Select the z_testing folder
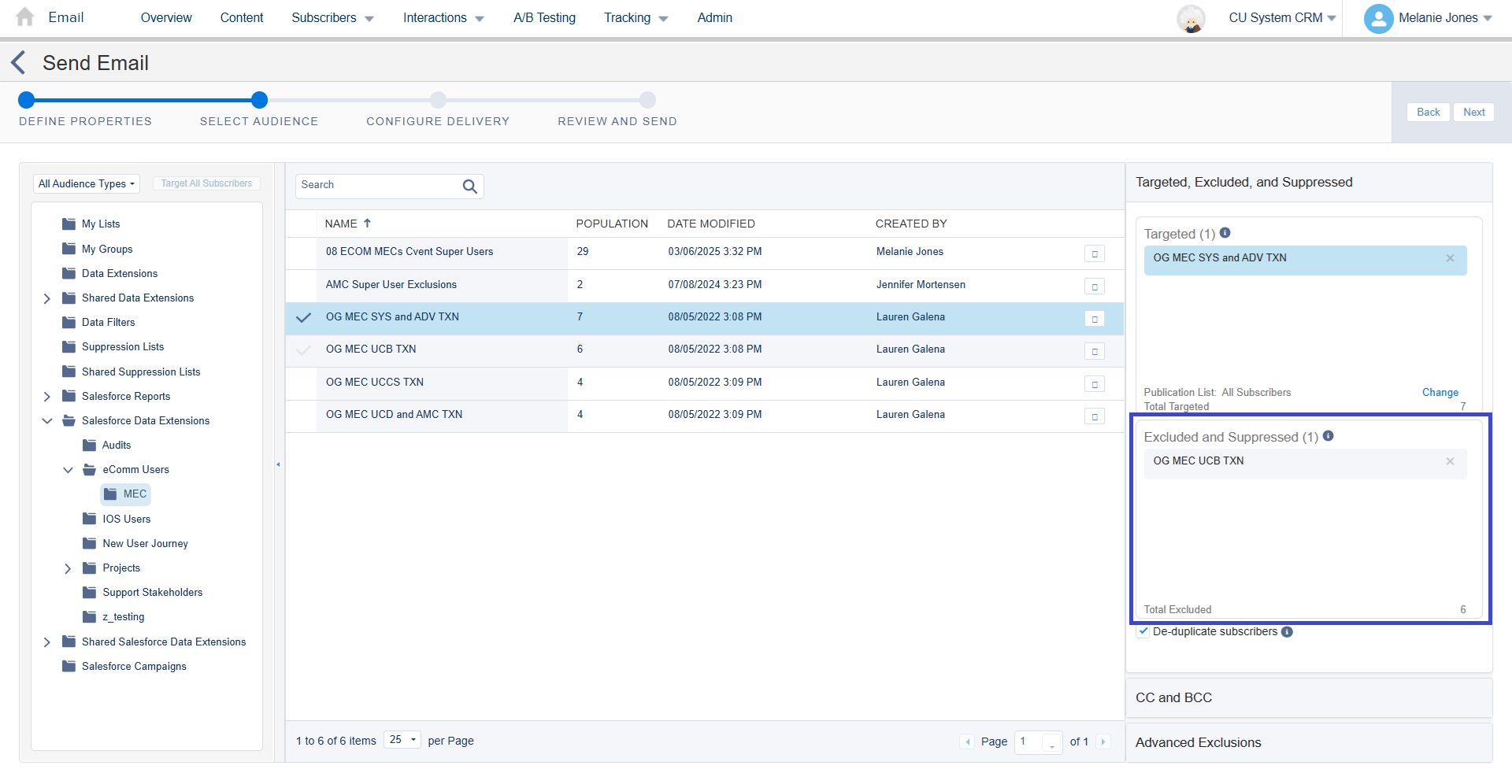 [x=113, y=617]
